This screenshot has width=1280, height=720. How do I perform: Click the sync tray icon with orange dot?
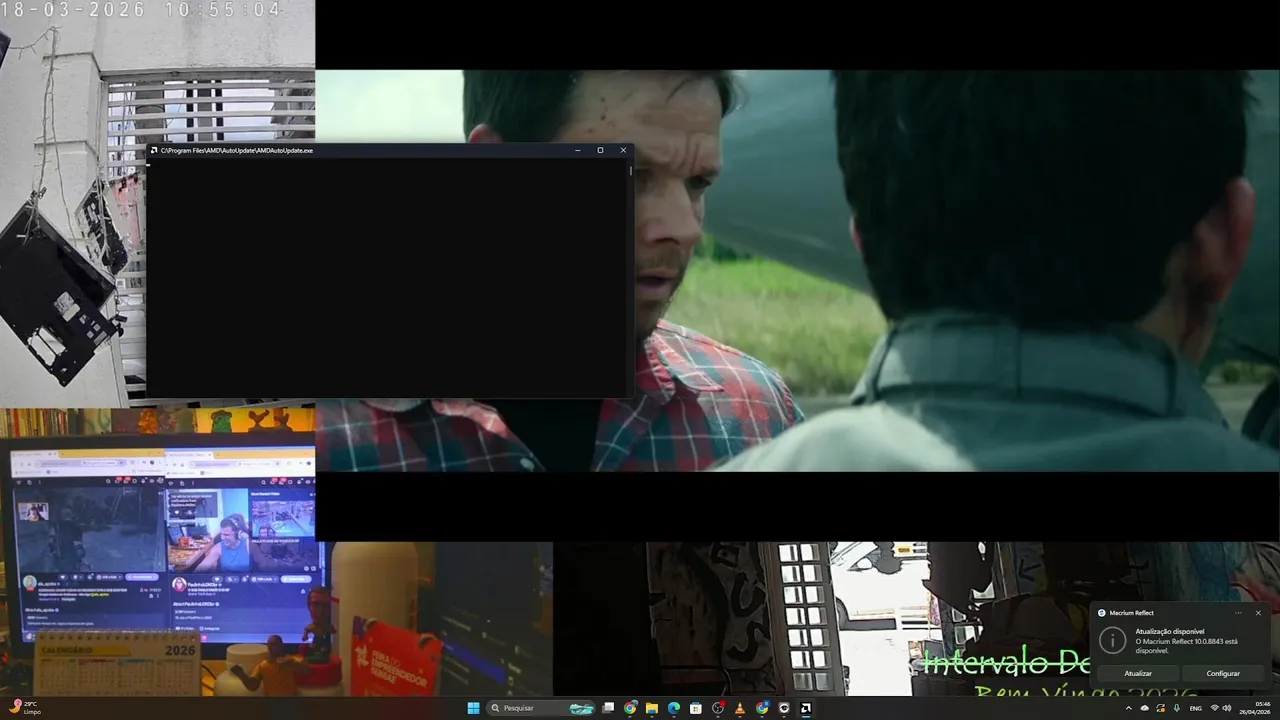1161,708
